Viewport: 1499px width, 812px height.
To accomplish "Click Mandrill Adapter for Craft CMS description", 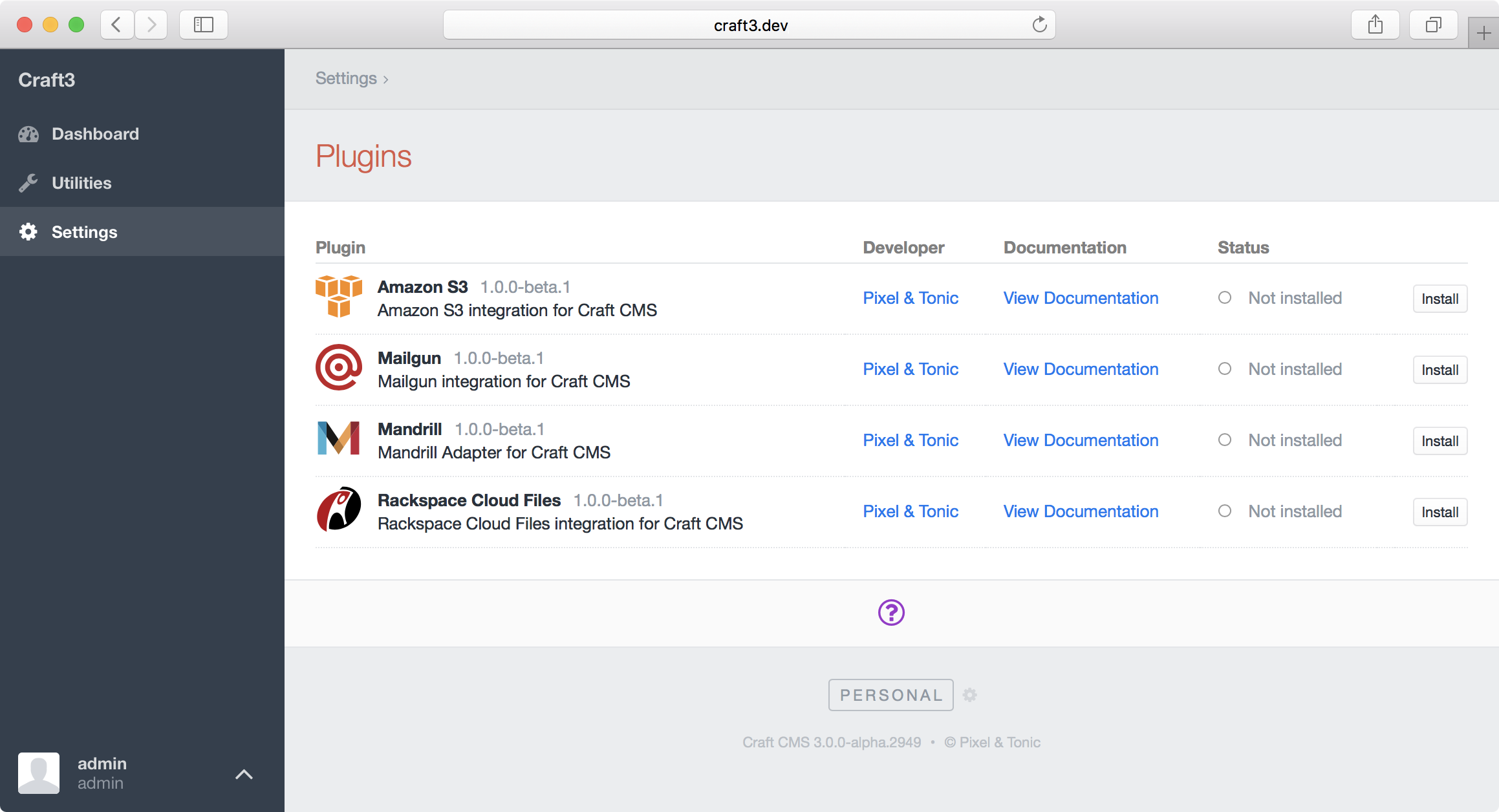I will click(494, 453).
